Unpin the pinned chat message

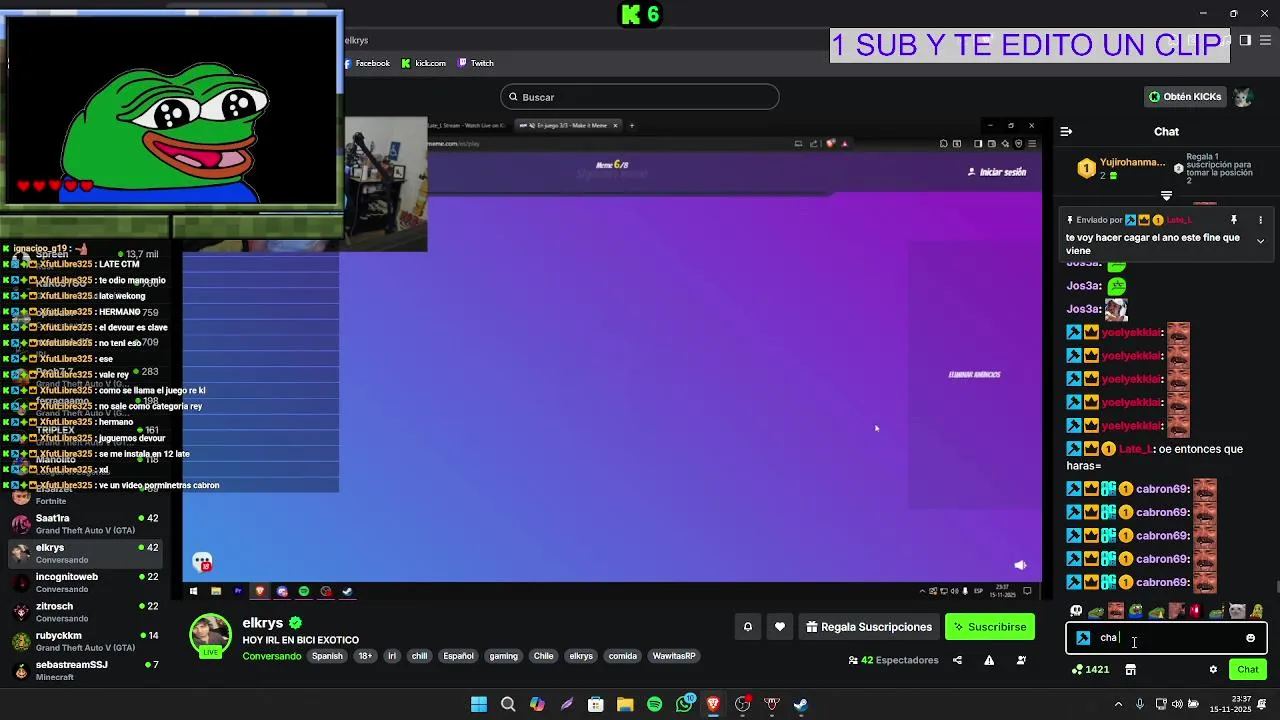(1233, 220)
